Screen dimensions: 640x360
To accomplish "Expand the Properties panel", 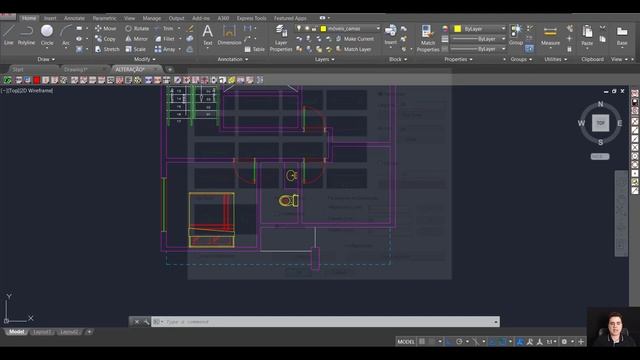I will point(458,59).
